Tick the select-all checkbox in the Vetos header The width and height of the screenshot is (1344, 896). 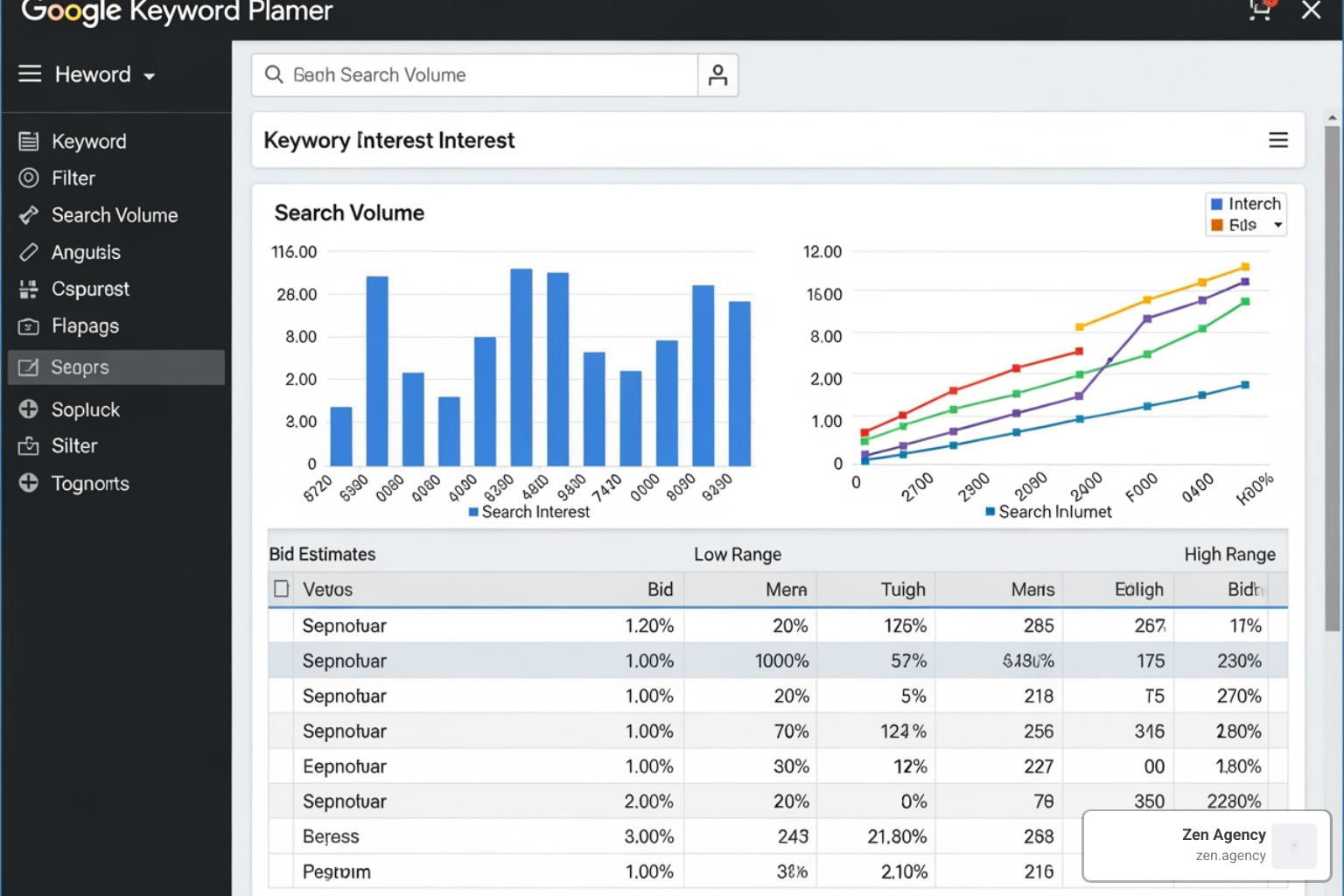point(282,589)
